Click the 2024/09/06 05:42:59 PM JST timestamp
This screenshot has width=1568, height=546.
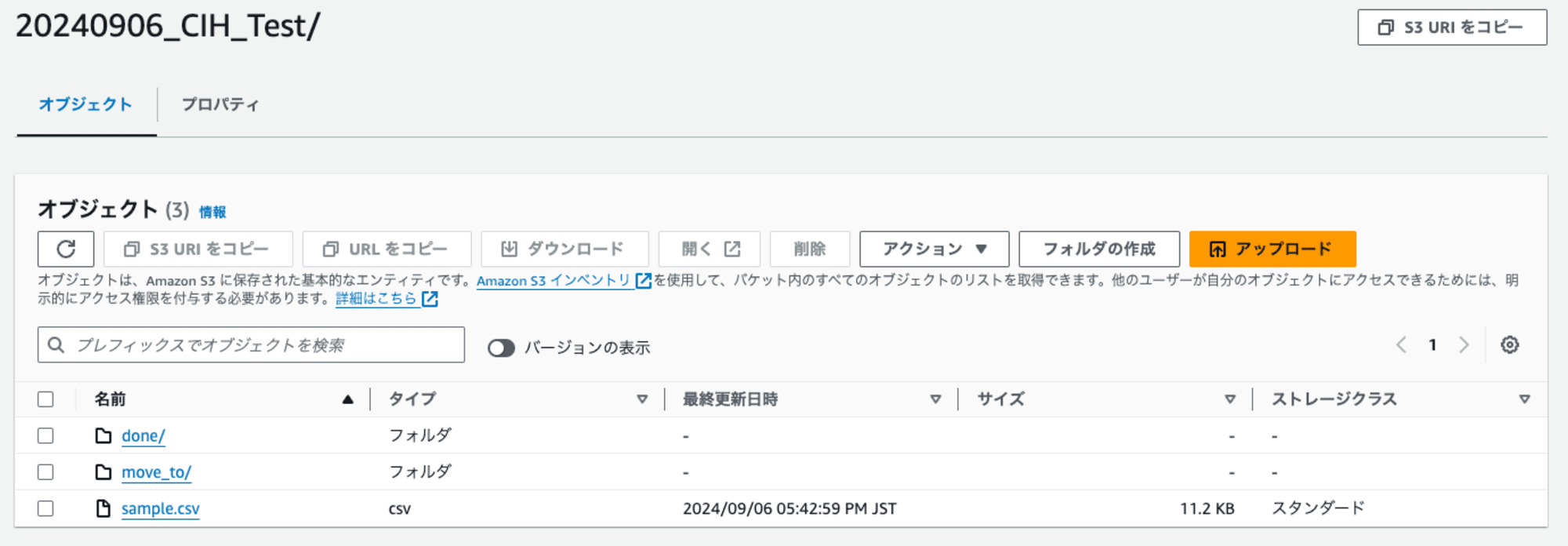point(789,508)
